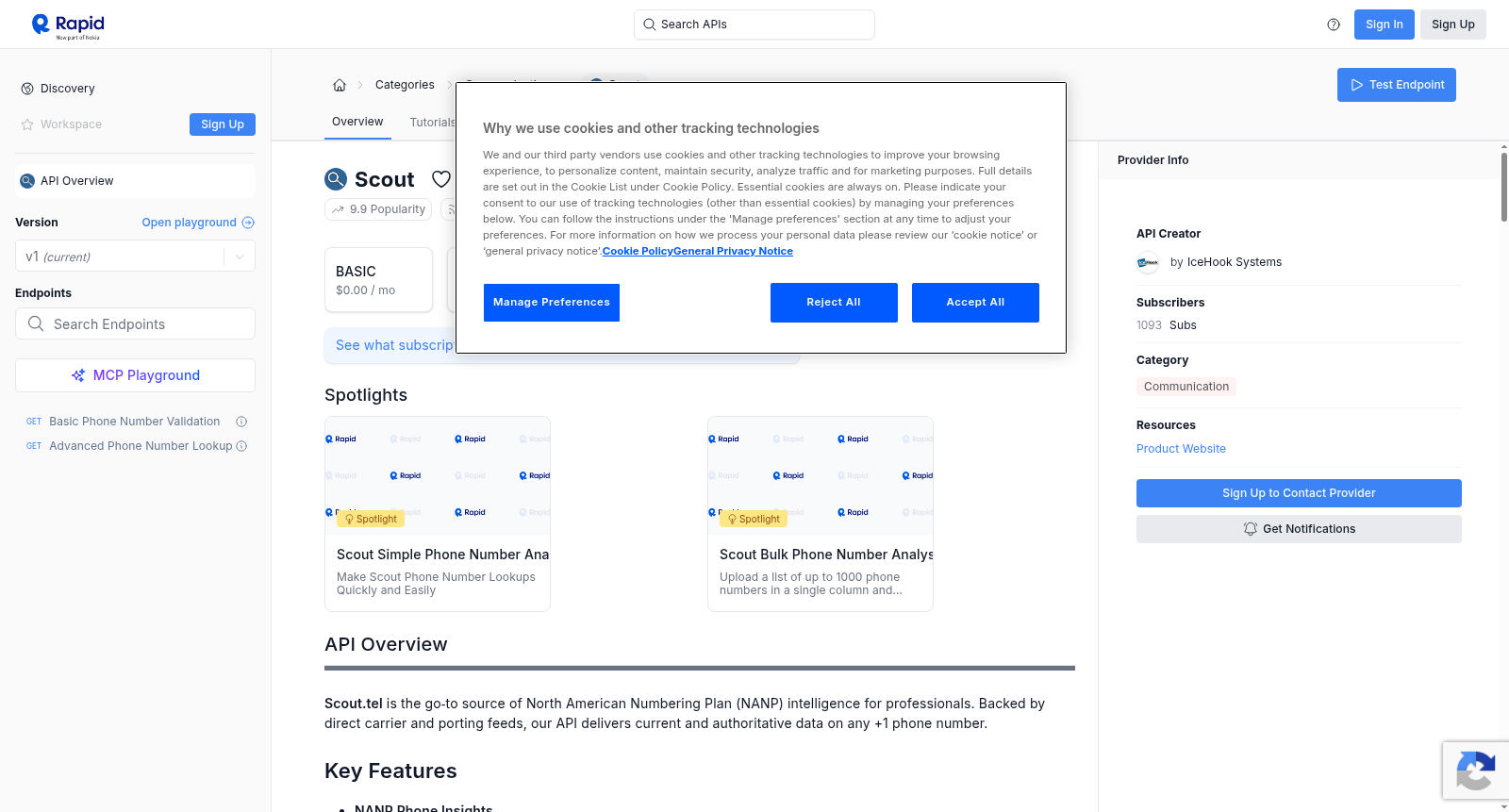Viewport: 1509px width, 812px height.
Task: Open Discovery in the sidebar
Action: (x=68, y=89)
